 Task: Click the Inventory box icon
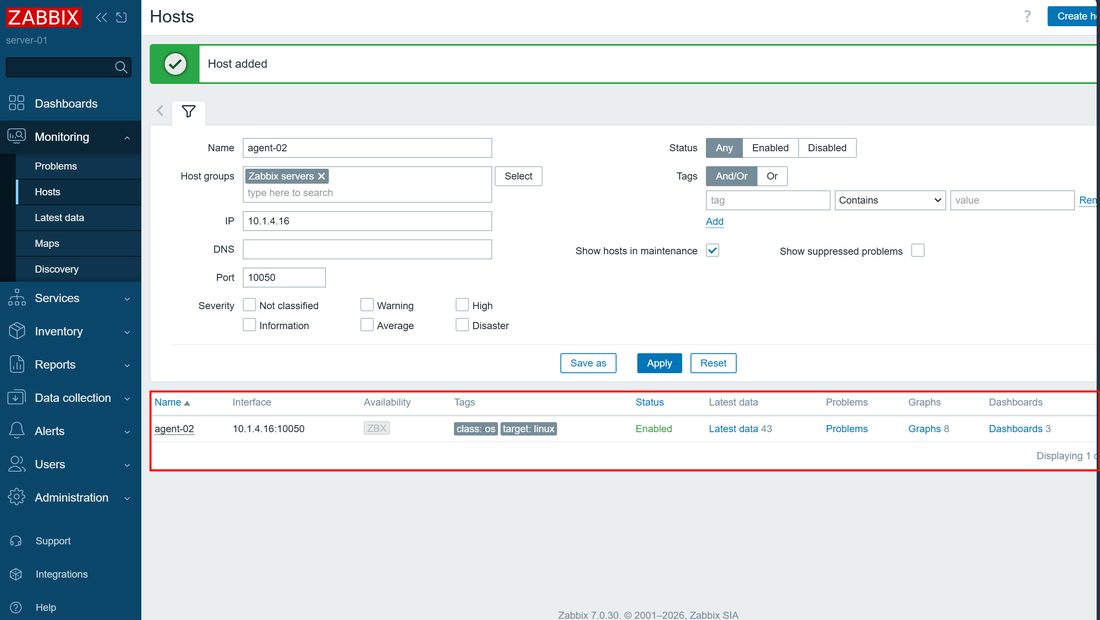[17, 331]
